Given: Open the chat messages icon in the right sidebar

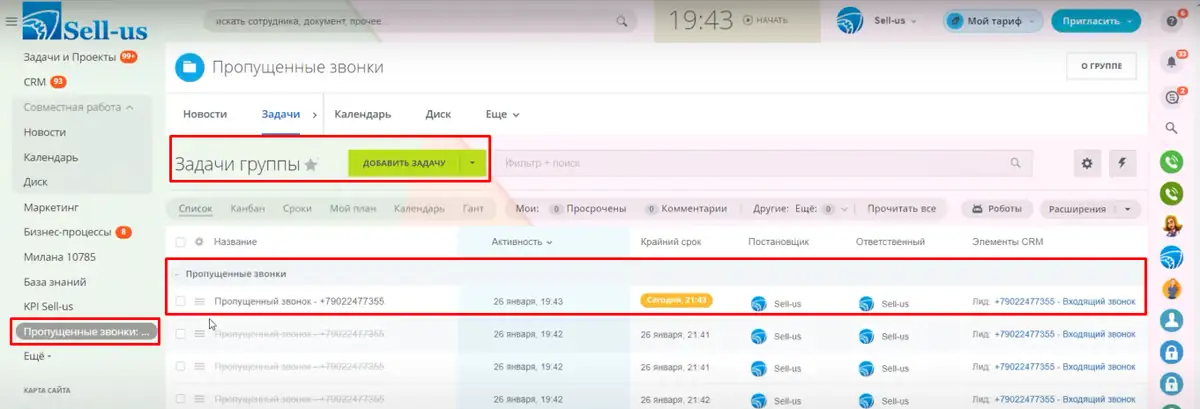Looking at the screenshot, I should click(x=1172, y=97).
